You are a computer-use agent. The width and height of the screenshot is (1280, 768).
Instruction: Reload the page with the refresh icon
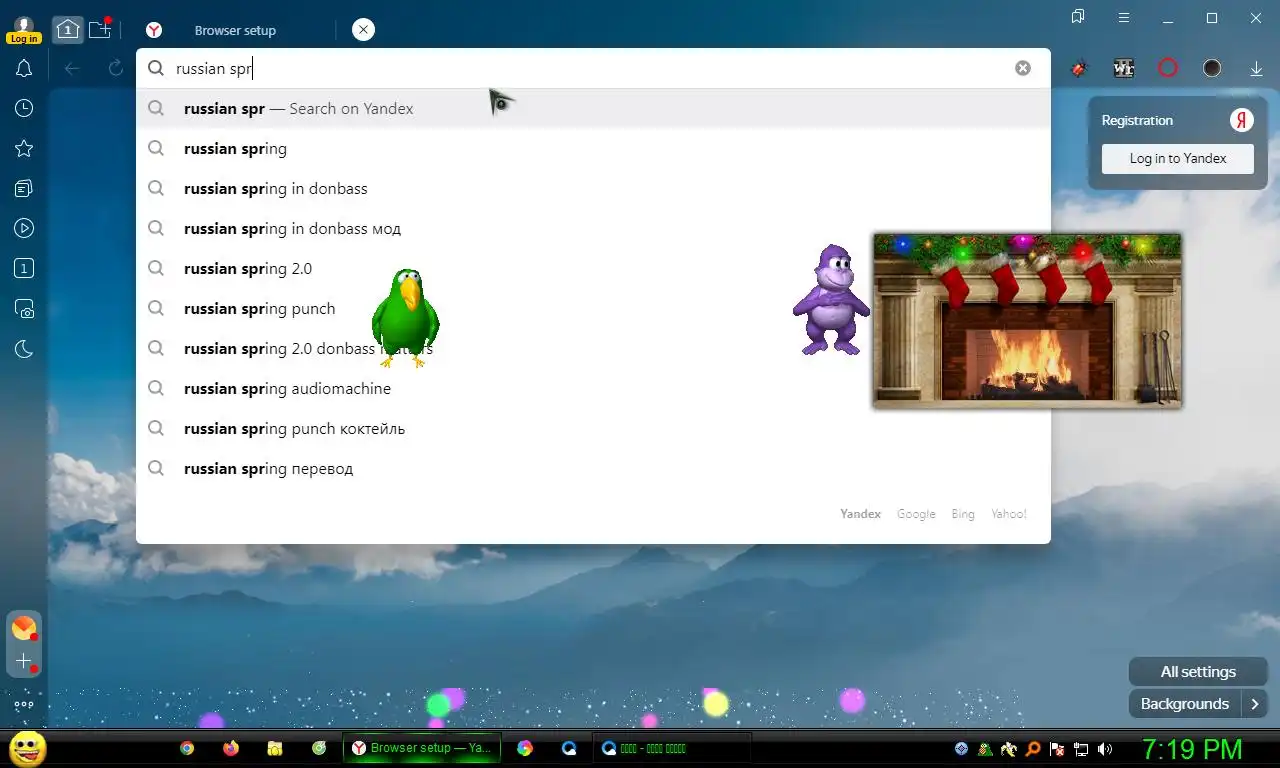(x=116, y=68)
